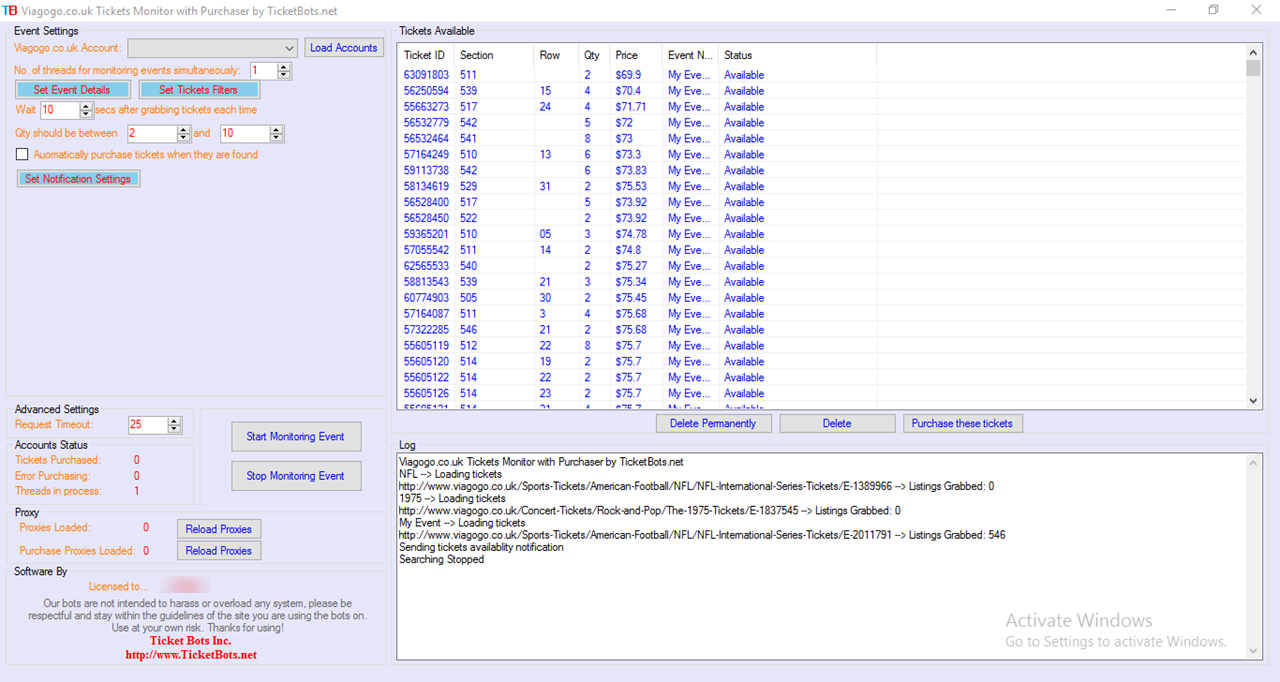
Task: Select ticket row 58134619
Action: [x=822, y=187]
